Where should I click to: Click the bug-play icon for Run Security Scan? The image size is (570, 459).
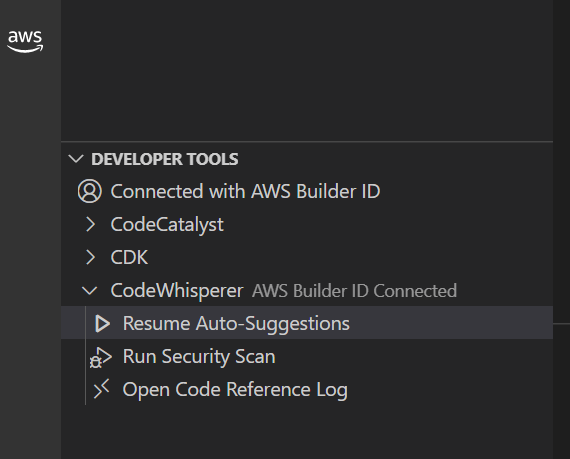(x=101, y=357)
